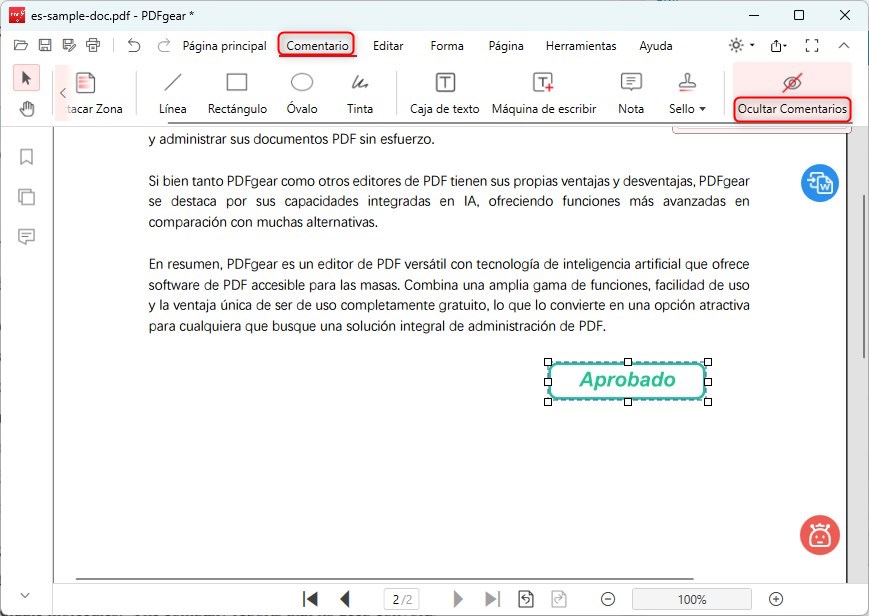
Task: Open the comments panel in the sidebar
Action: coord(26,237)
